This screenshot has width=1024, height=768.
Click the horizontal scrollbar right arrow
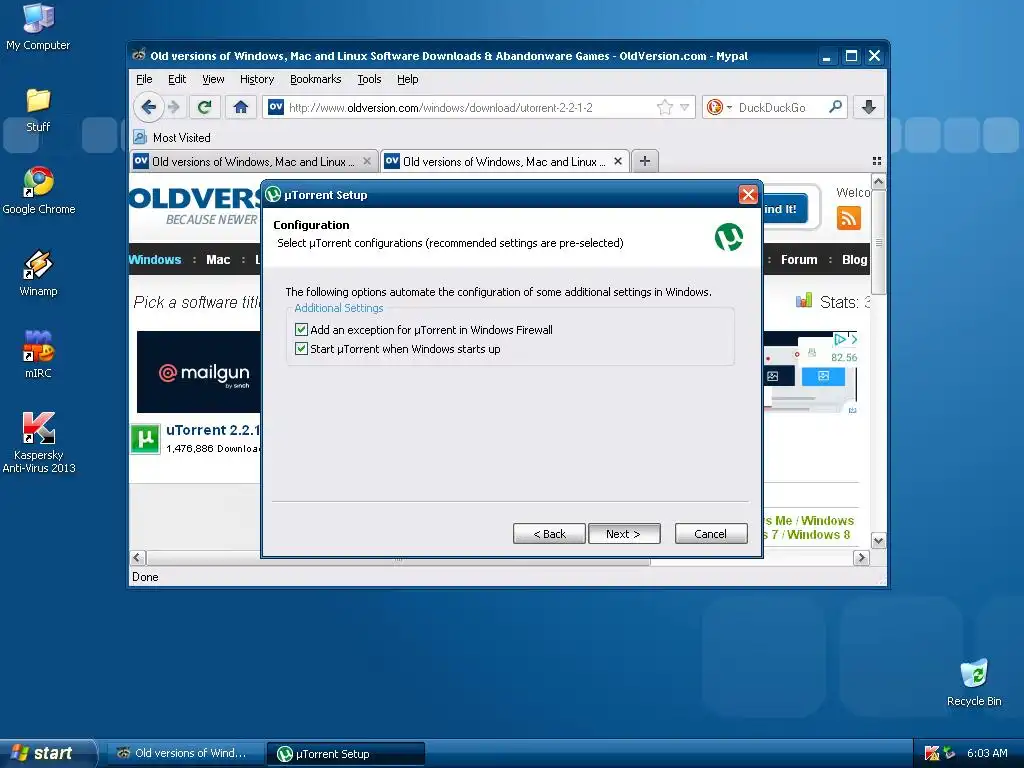[861, 558]
